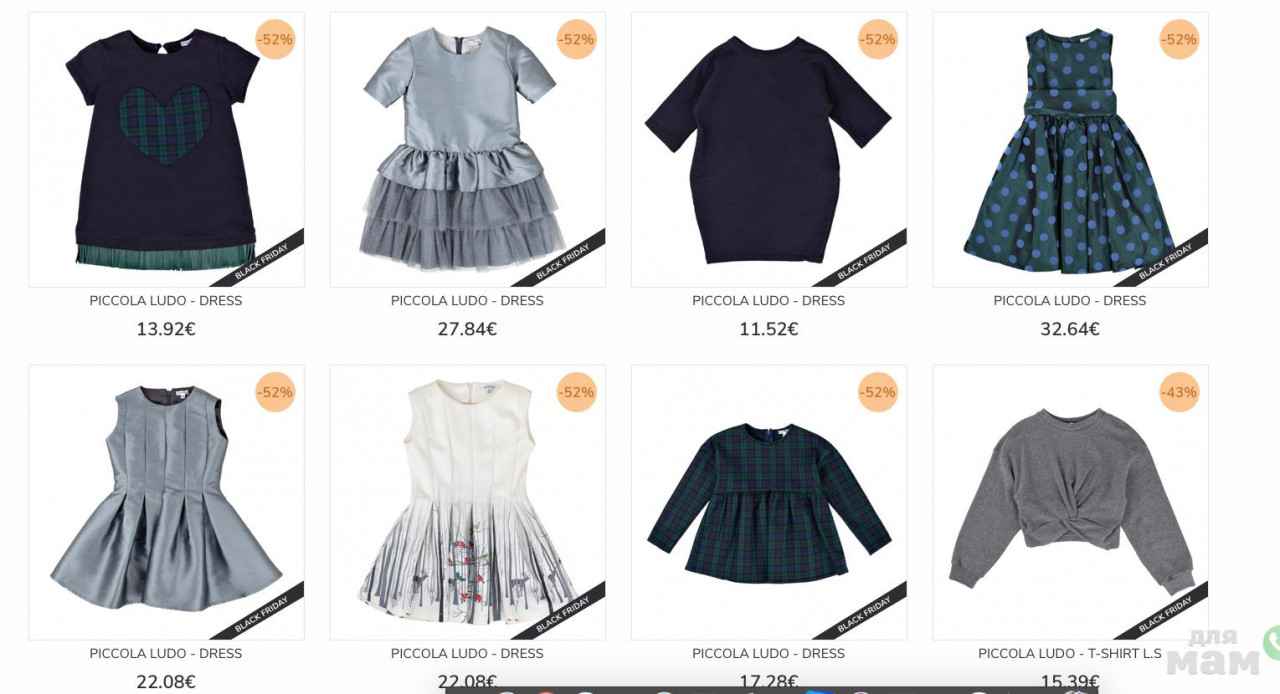Image resolution: width=1280 pixels, height=694 pixels.
Task: Open grey satin tulle ruffle dress image
Action: [468, 150]
